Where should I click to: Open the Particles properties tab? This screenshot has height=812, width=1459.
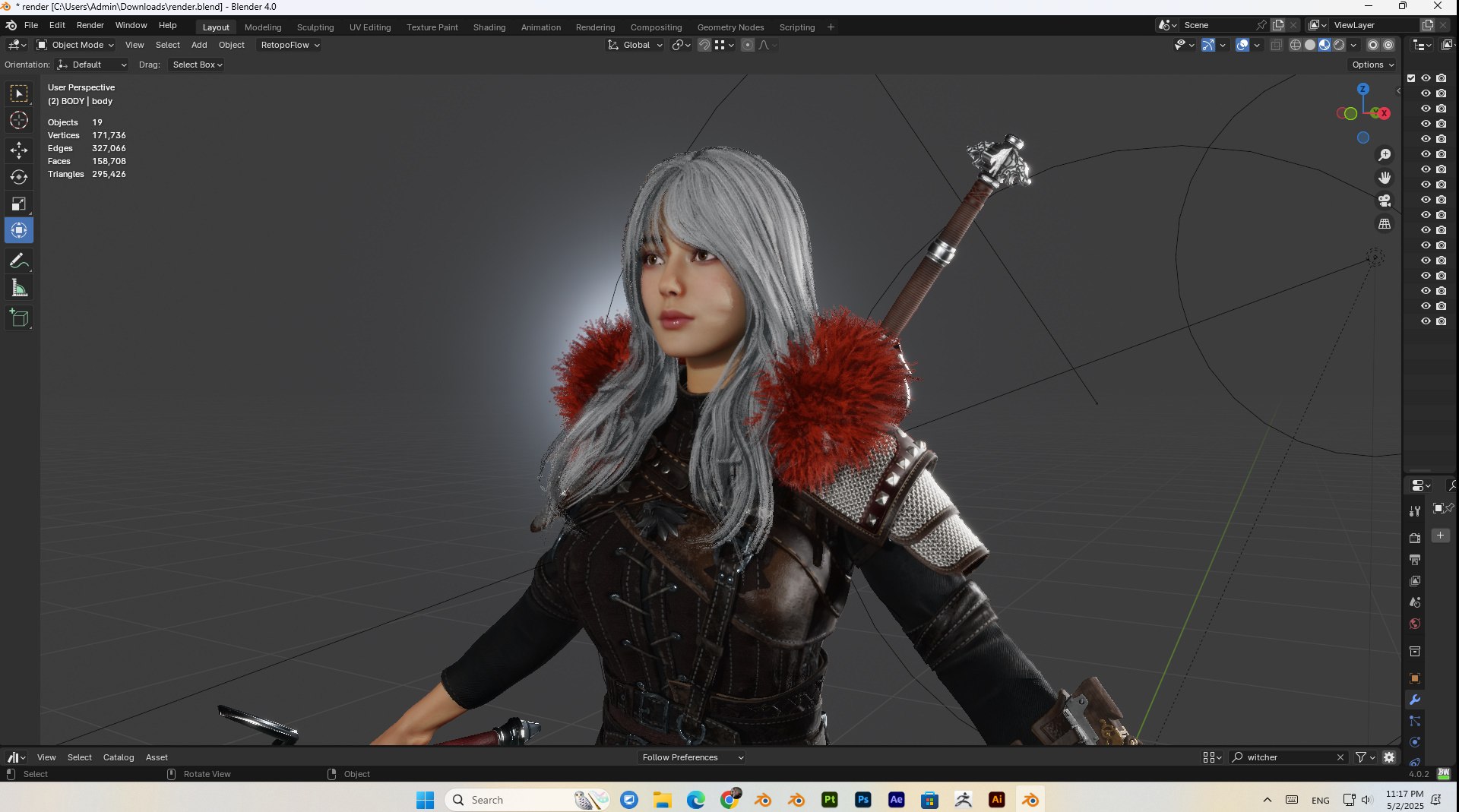coord(1414,721)
